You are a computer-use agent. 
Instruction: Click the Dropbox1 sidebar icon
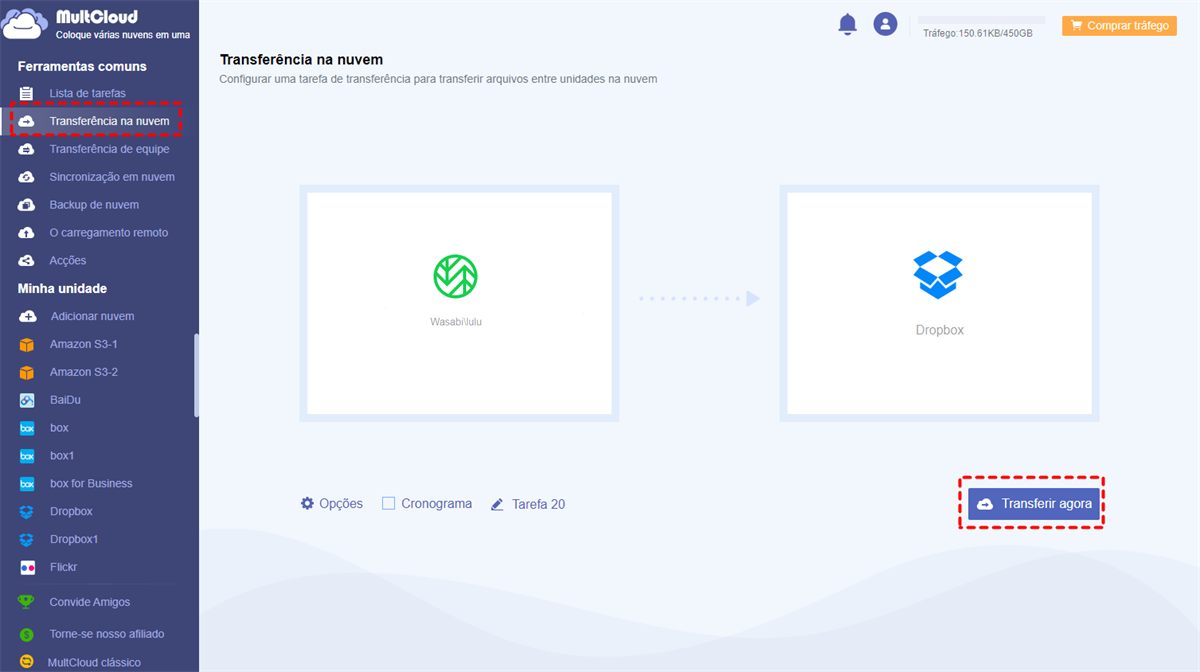(x=27, y=539)
